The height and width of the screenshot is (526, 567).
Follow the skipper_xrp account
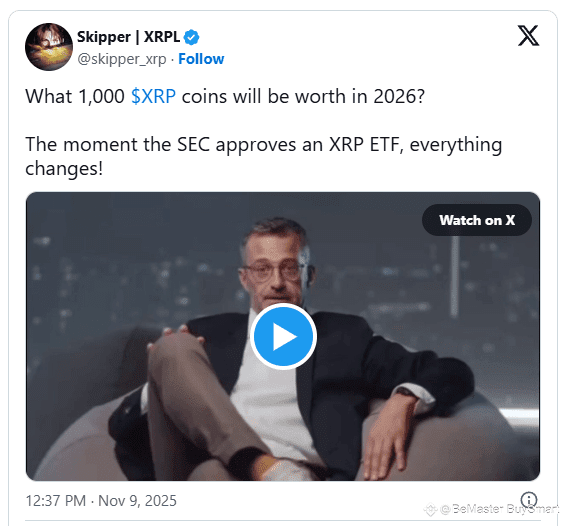[201, 59]
